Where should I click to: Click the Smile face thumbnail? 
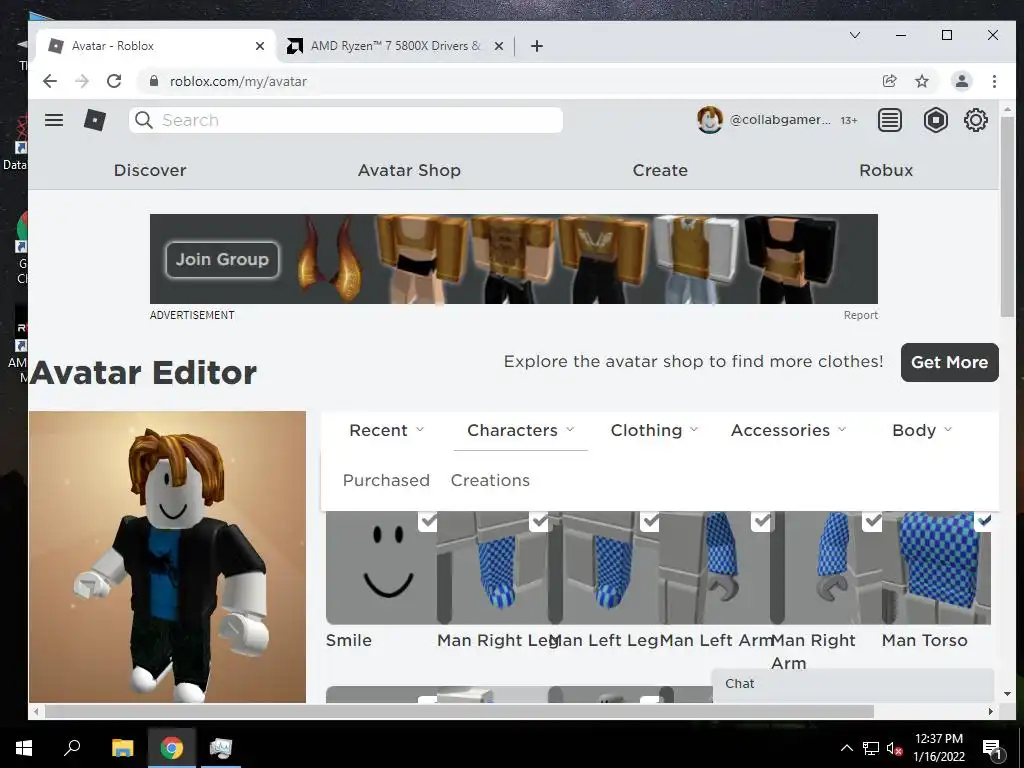pos(381,568)
